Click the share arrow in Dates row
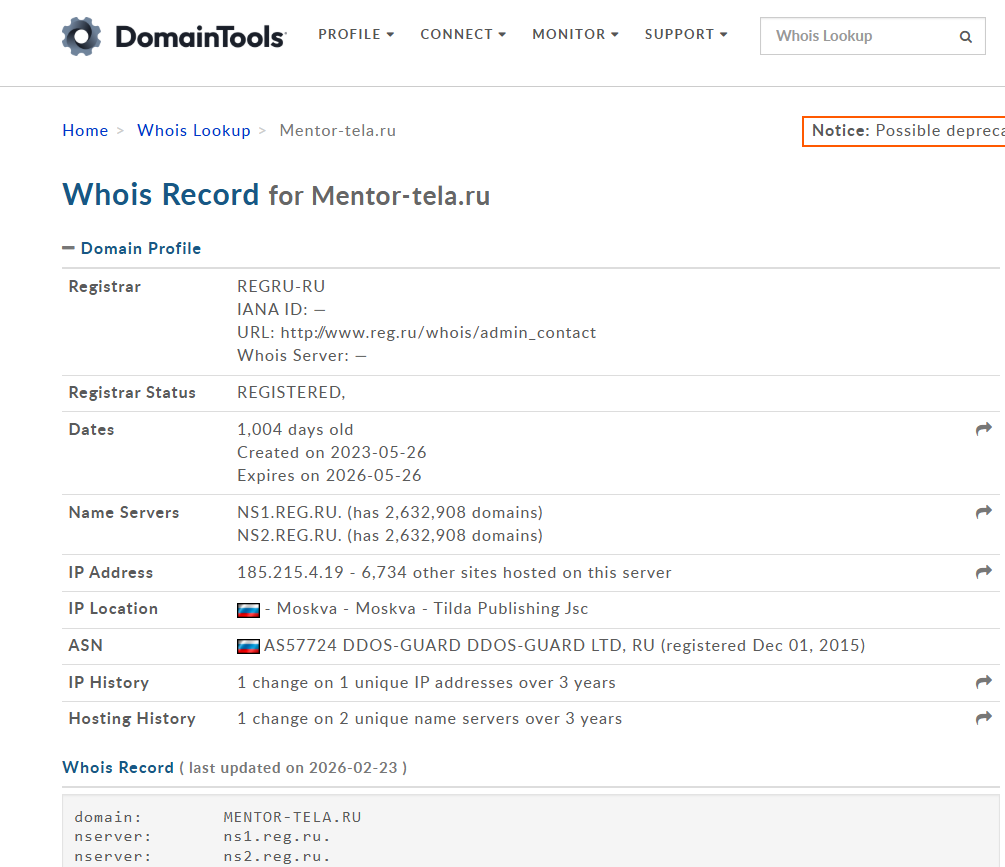Screen dimensions: 1005x867 984,429
